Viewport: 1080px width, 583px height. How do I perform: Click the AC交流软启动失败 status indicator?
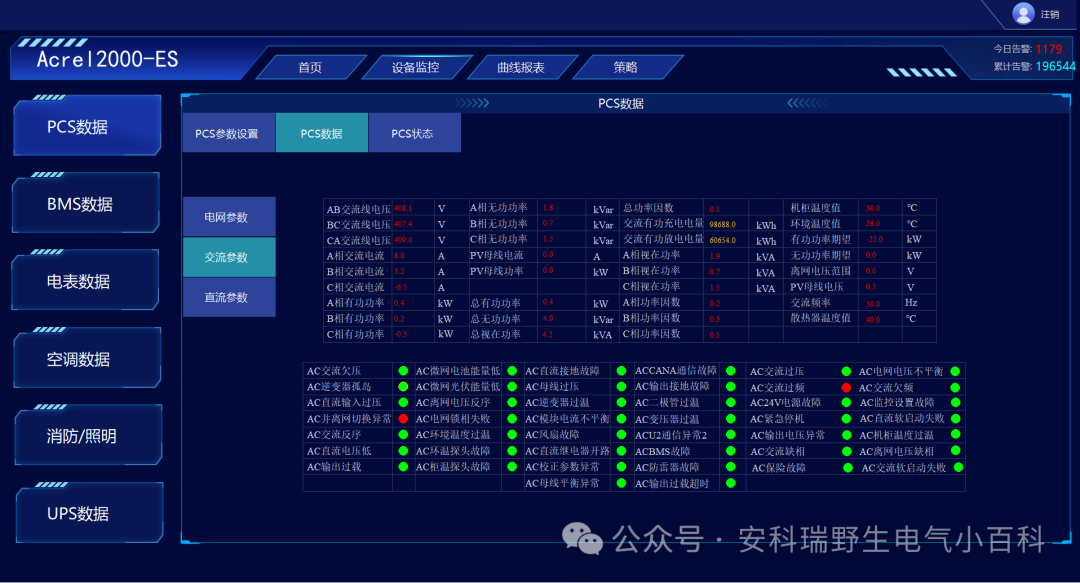pos(958,467)
